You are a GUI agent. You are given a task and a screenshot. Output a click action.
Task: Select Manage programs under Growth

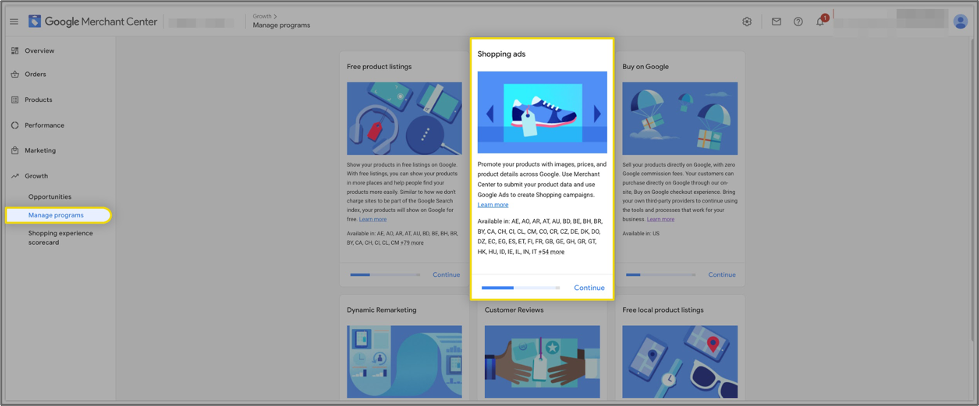point(58,215)
